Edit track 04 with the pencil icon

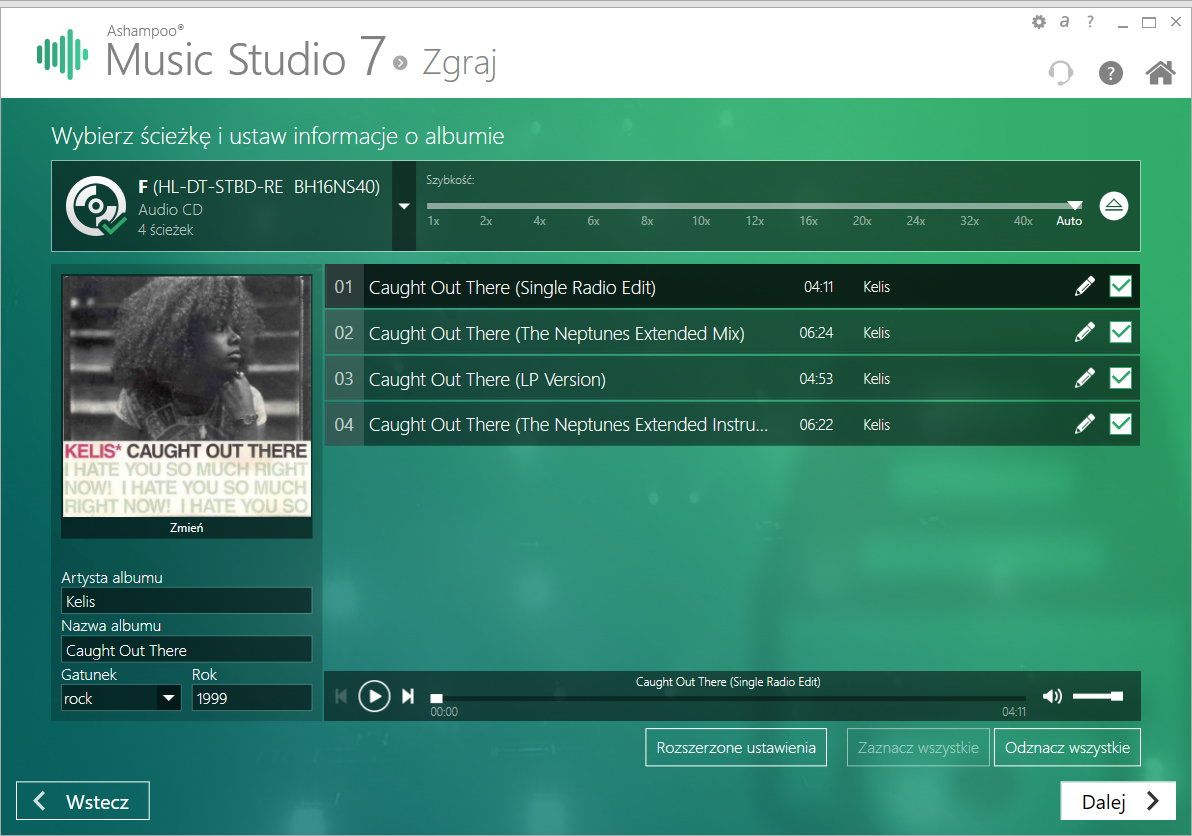pyautogui.click(x=1085, y=424)
